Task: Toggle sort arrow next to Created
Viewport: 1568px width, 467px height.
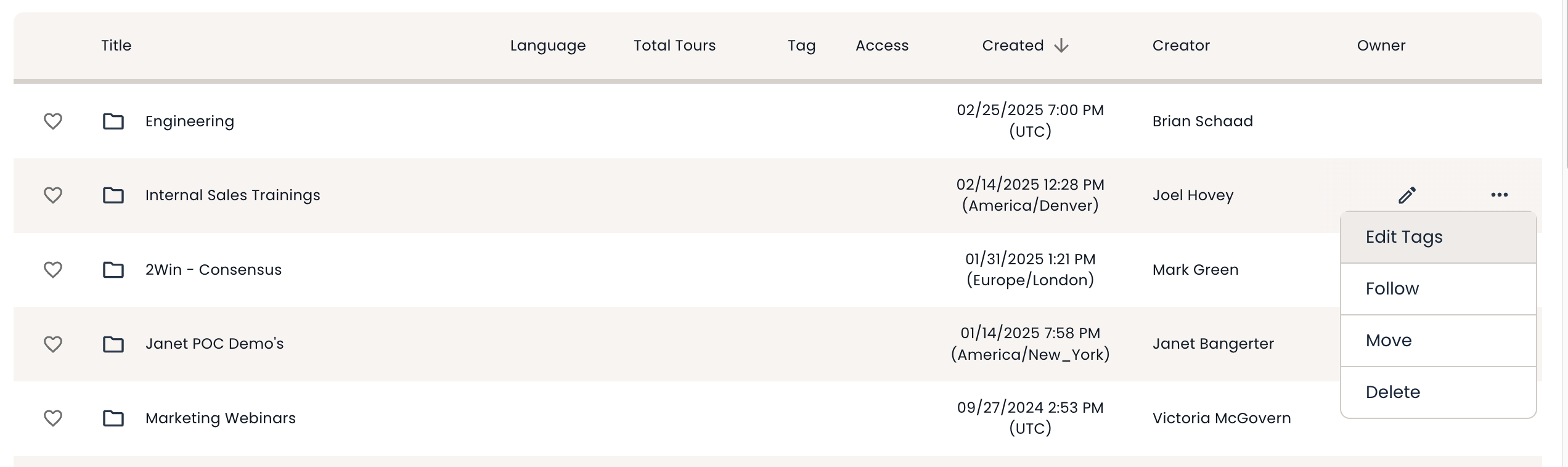Action: point(1061,46)
